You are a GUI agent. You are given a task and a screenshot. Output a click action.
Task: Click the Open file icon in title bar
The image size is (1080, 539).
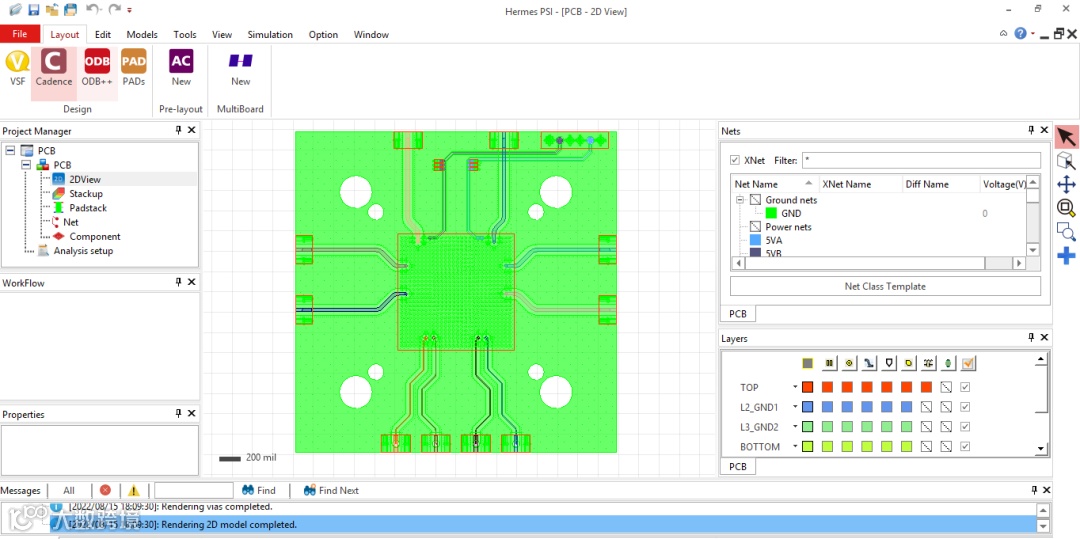point(15,10)
